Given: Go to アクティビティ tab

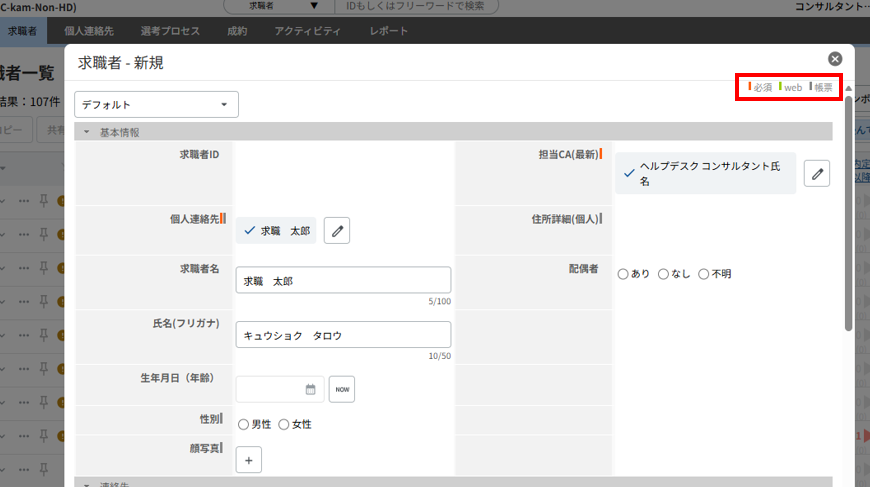Looking at the screenshot, I should pyautogui.click(x=308, y=31).
